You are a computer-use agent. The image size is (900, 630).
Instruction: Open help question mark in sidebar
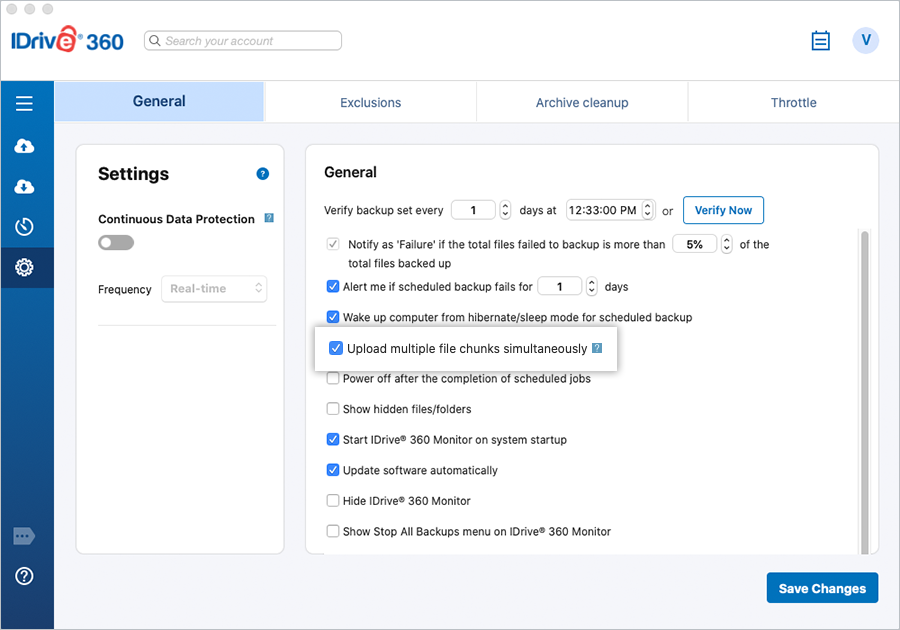tap(25, 576)
